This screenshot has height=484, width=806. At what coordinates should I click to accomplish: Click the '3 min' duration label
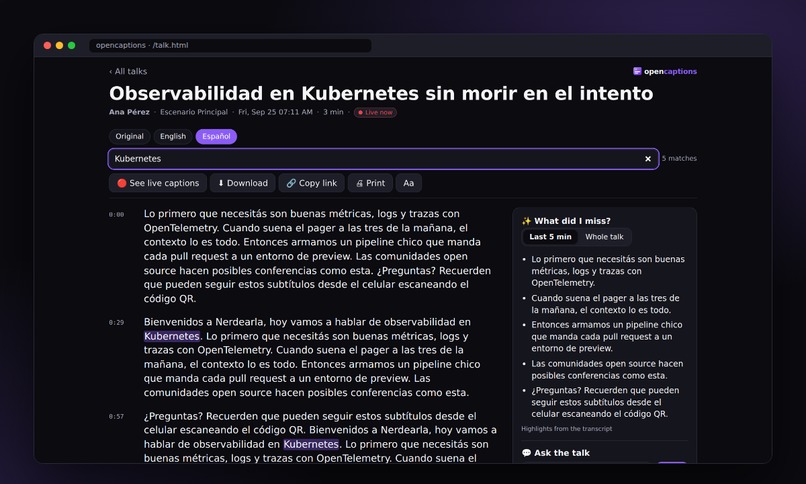click(333, 112)
